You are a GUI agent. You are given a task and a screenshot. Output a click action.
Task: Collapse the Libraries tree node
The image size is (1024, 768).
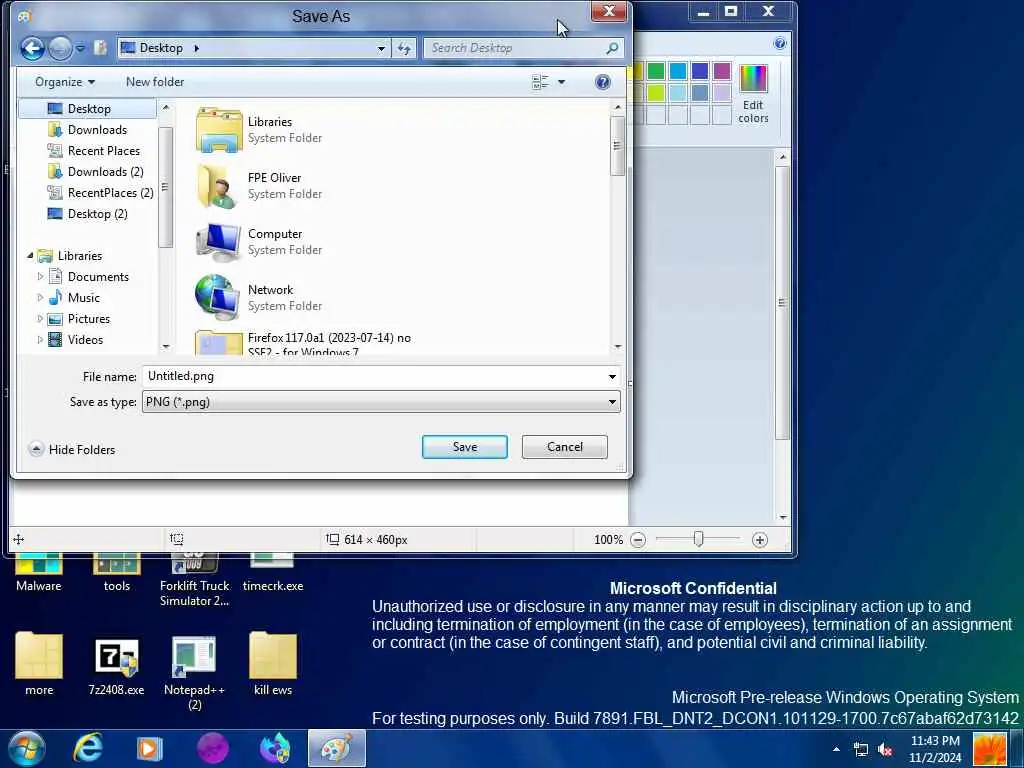point(30,255)
